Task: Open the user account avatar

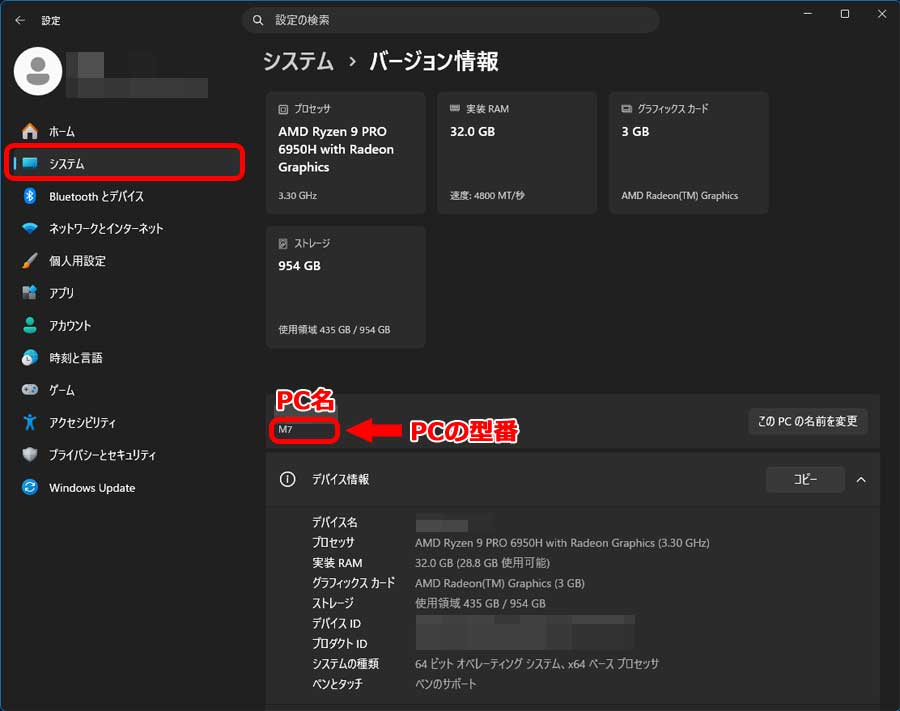Action: click(38, 71)
